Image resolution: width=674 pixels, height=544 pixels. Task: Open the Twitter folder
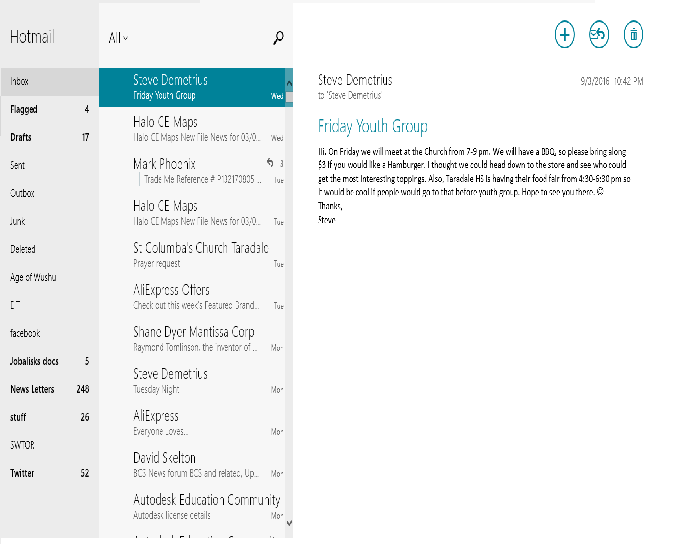[x=49, y=474]
